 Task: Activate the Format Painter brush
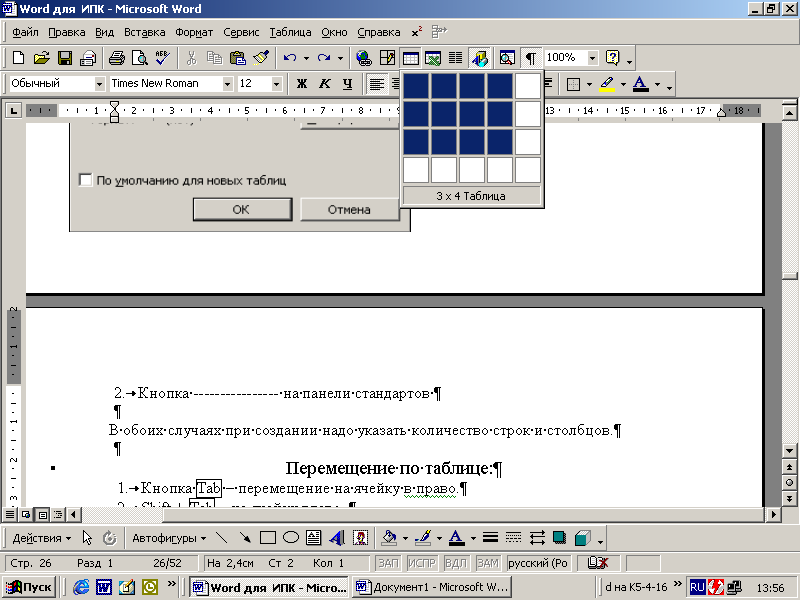(x=261, y=58)
